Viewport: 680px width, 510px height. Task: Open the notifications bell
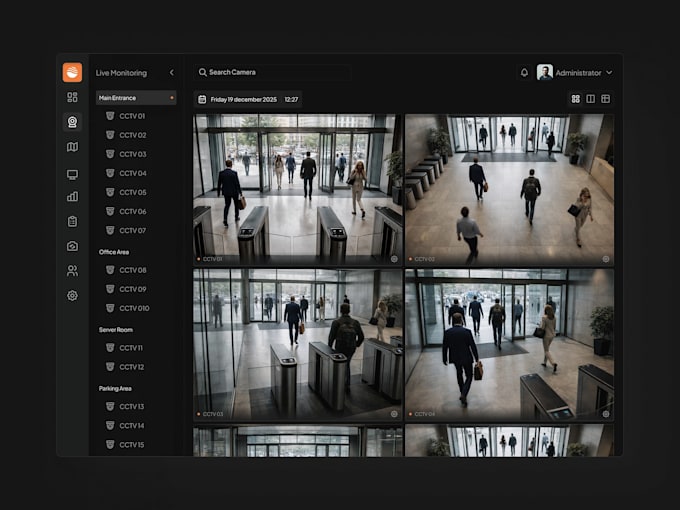coord(524,72)
